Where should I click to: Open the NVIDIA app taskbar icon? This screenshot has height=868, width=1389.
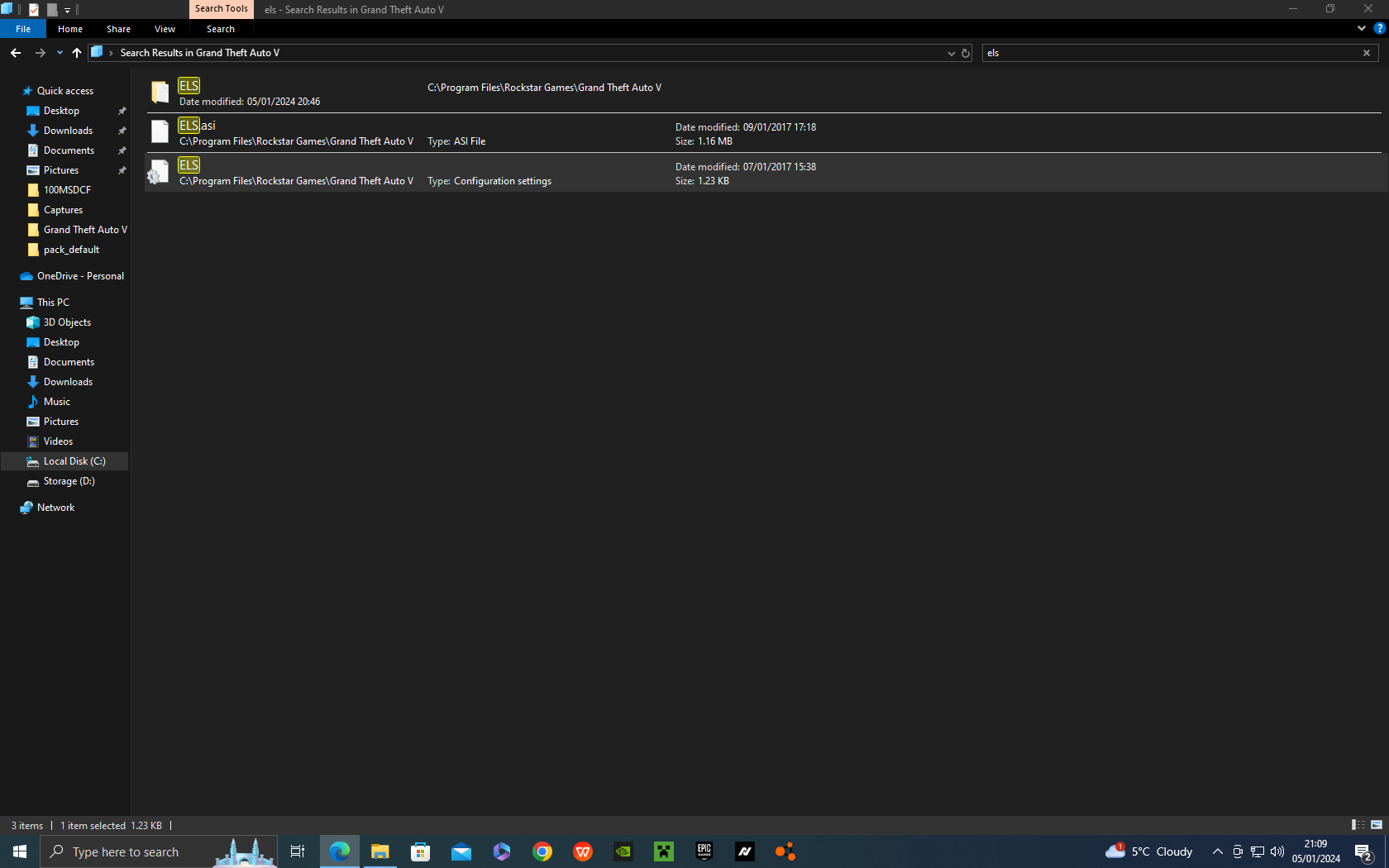tap(623, 851)
